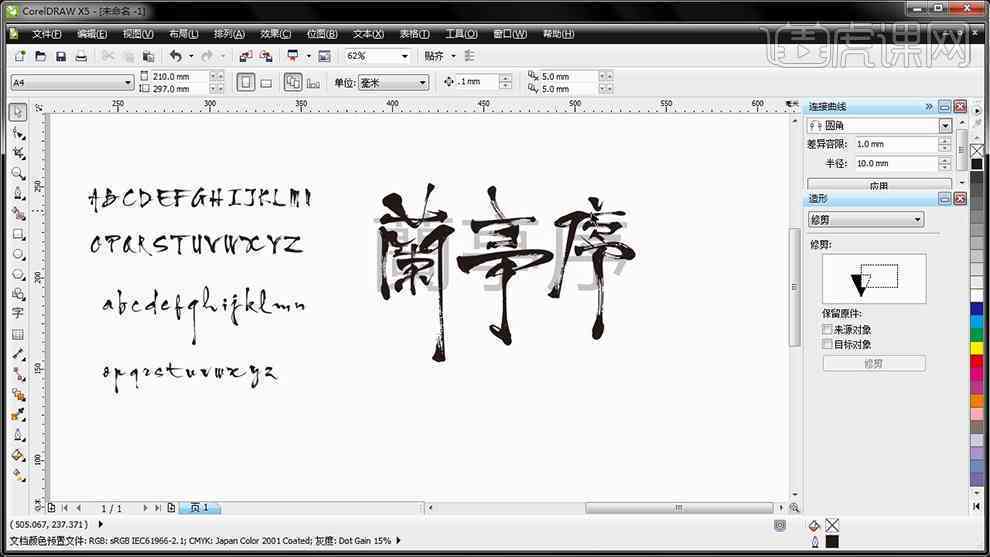Select the Dimension tool
The width and height of the screenshot is (990, 557).
click(18, 354)
